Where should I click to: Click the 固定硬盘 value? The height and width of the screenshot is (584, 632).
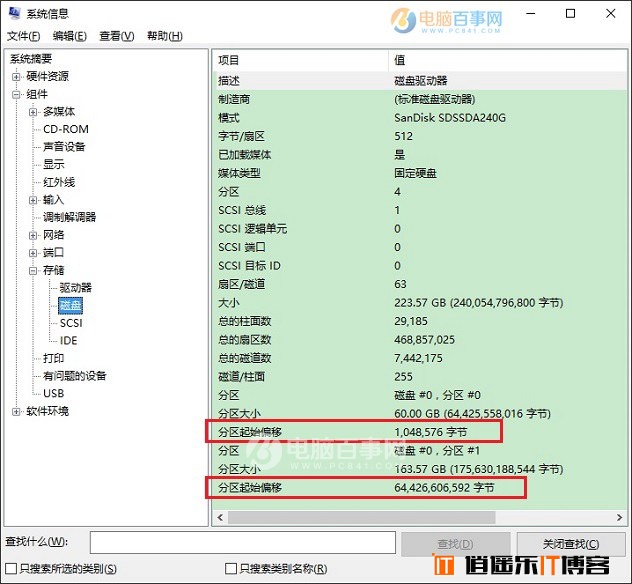pyautogui.click(x=415, y=173)
